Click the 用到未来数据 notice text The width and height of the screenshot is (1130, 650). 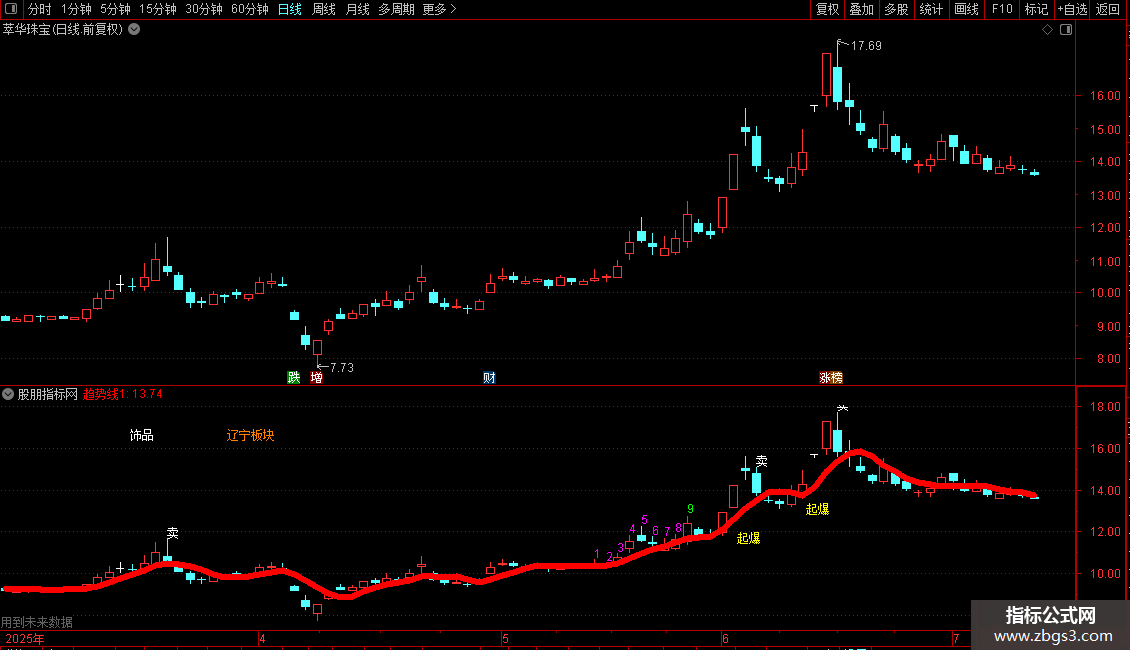click(37, 622)
